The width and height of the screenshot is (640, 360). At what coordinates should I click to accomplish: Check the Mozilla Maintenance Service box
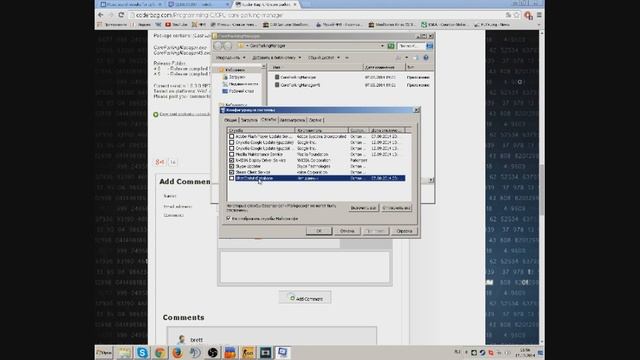tap(231, 154)
